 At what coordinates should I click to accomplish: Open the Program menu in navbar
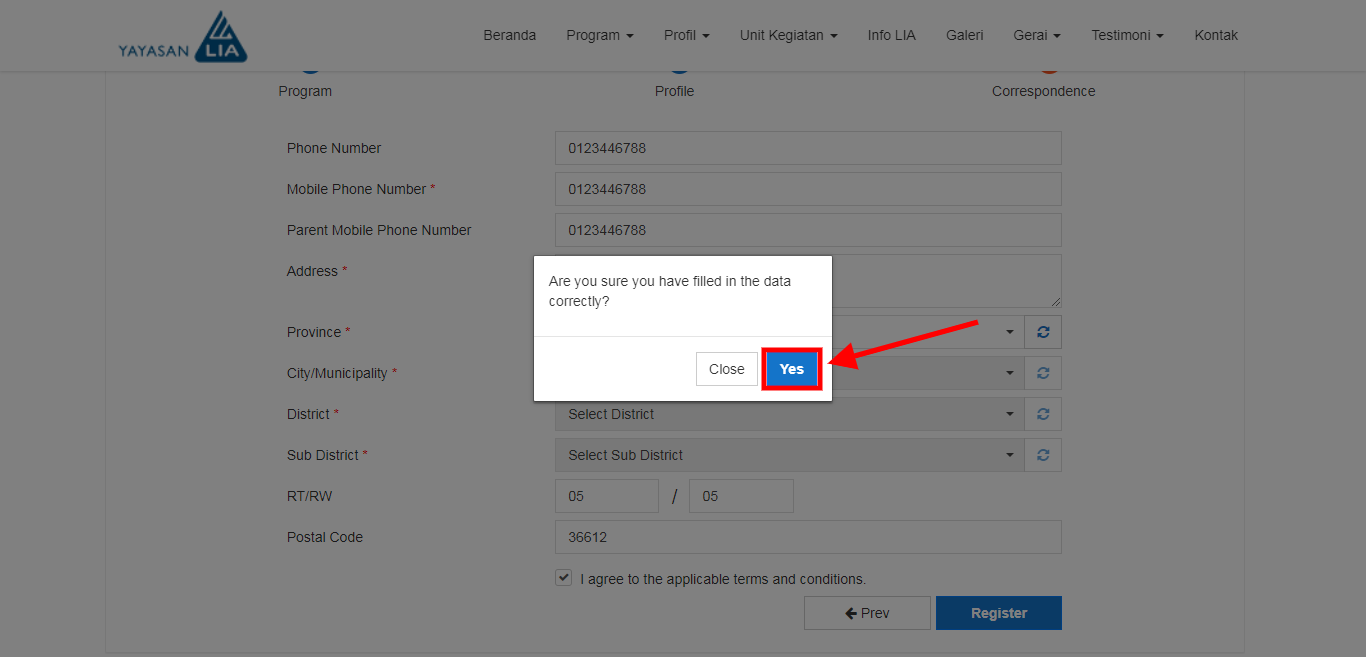coord(599,35)
